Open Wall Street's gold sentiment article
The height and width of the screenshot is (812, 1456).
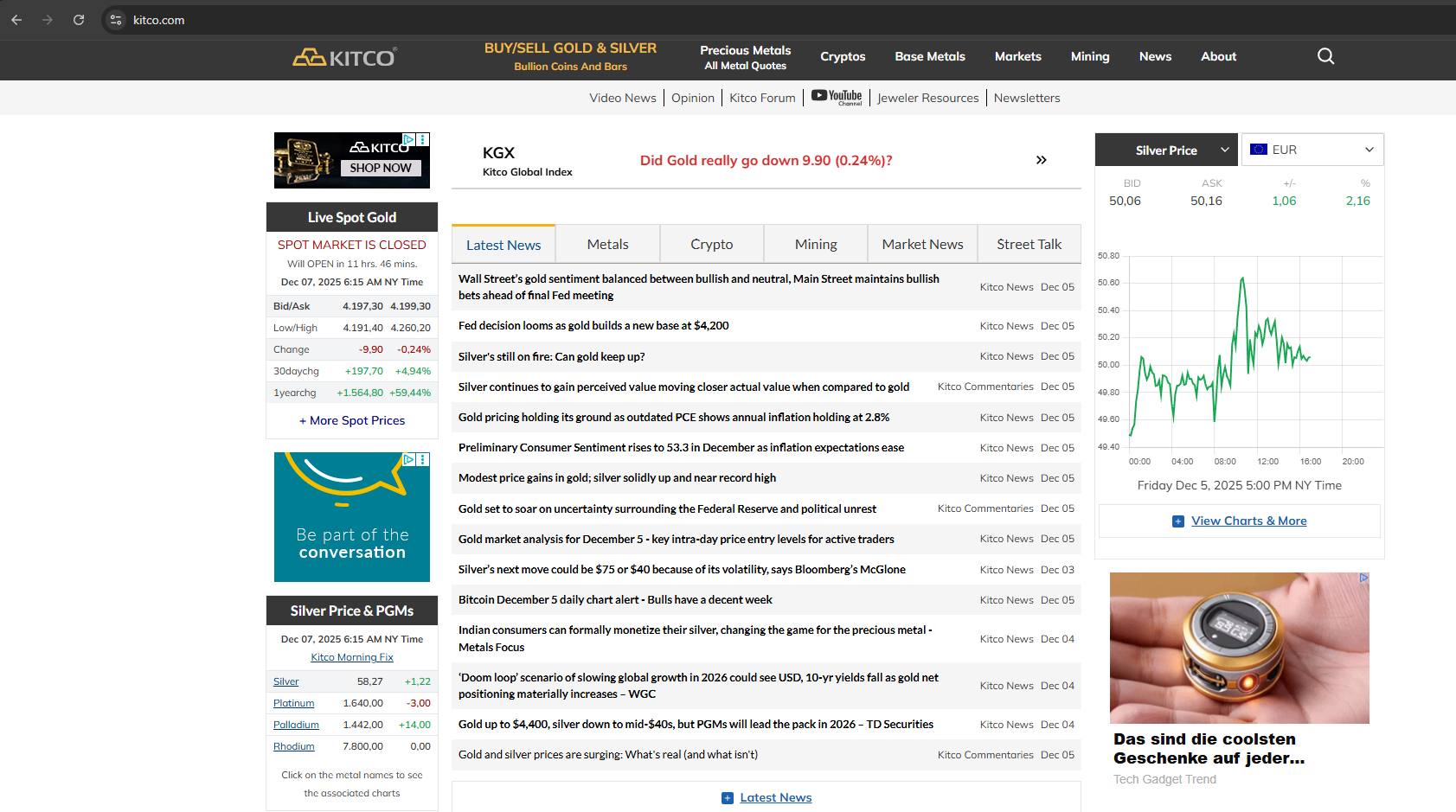699,287
